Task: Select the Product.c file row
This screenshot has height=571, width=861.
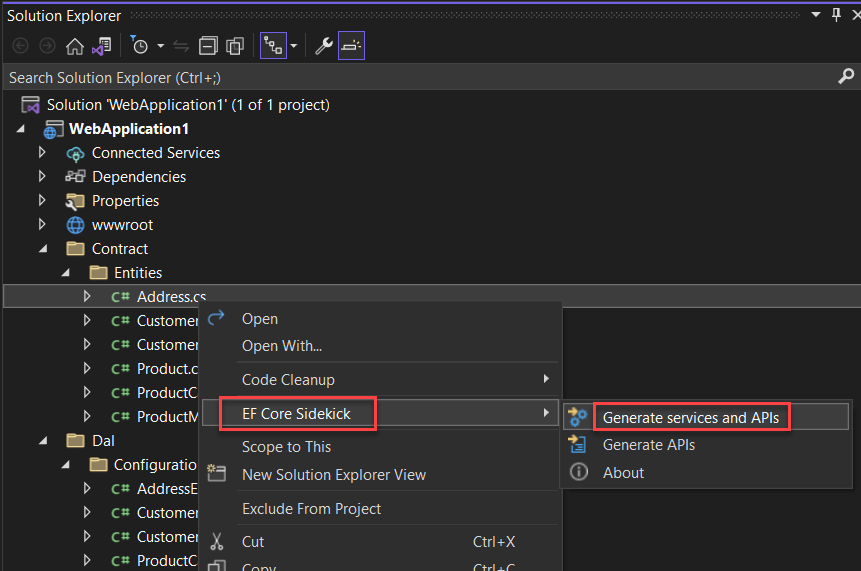Action: (167, 369)
